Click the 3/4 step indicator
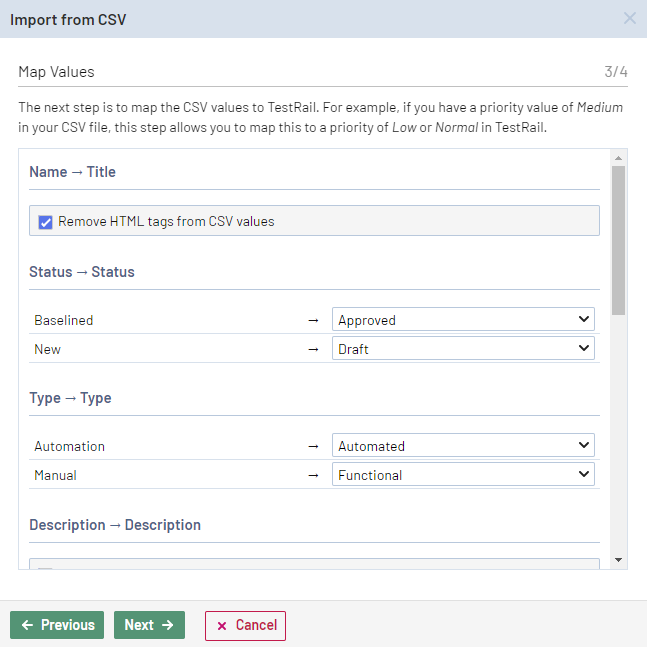The width and height of the screenshot is (647, 647). (615, 72)
